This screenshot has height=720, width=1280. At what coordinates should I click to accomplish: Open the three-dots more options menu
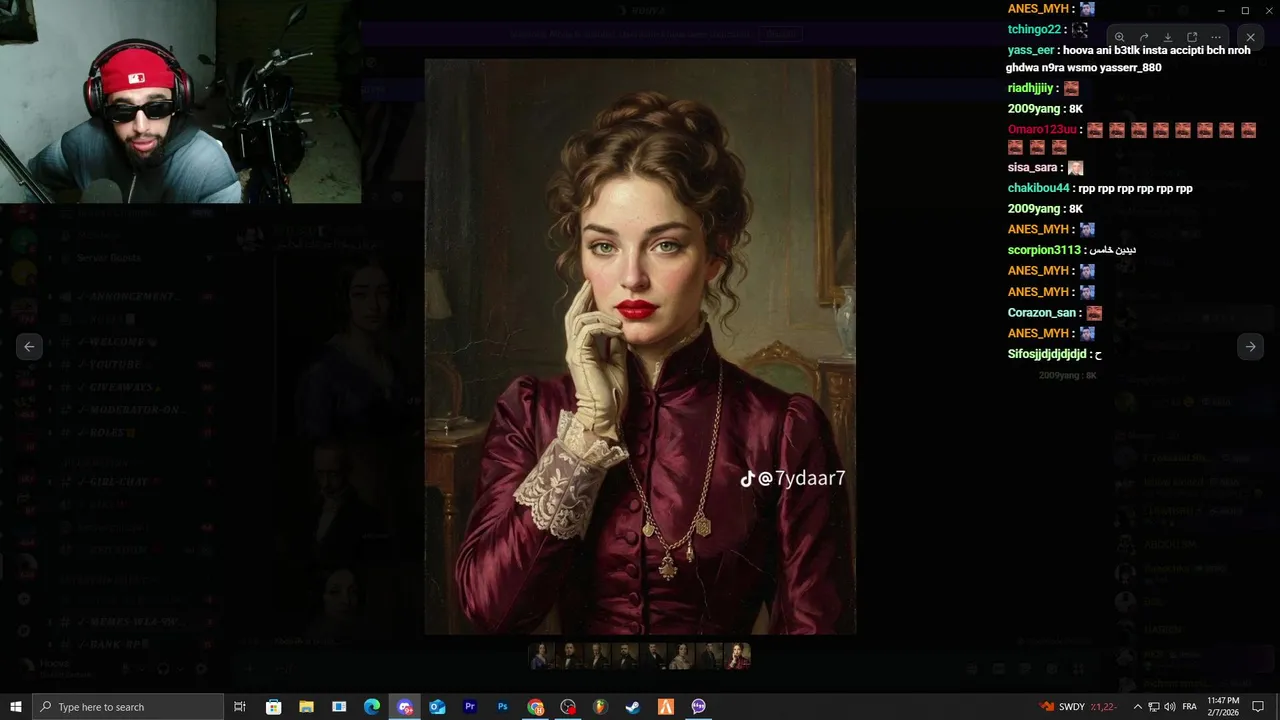coord(1216,37)
